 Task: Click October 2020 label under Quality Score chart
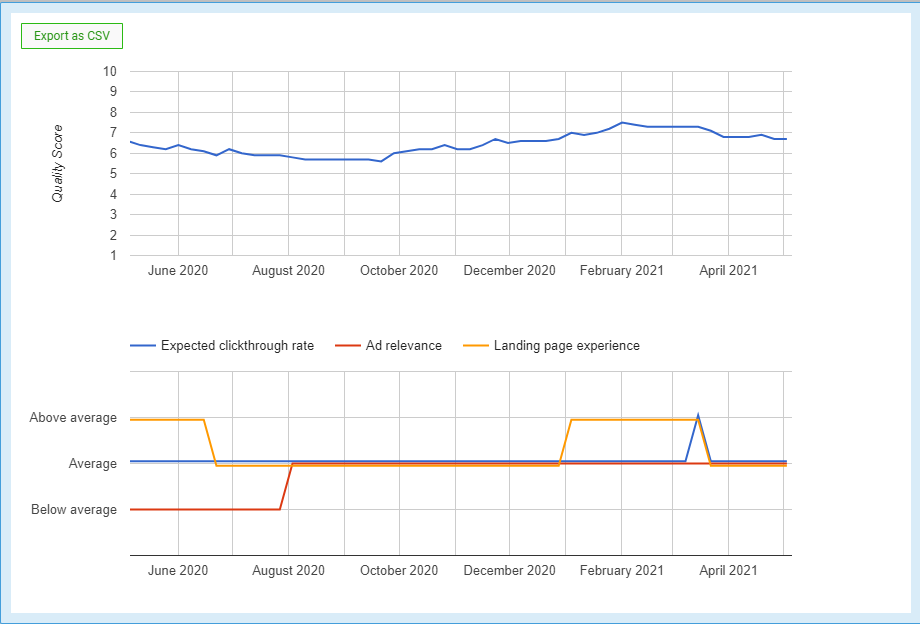399,271
